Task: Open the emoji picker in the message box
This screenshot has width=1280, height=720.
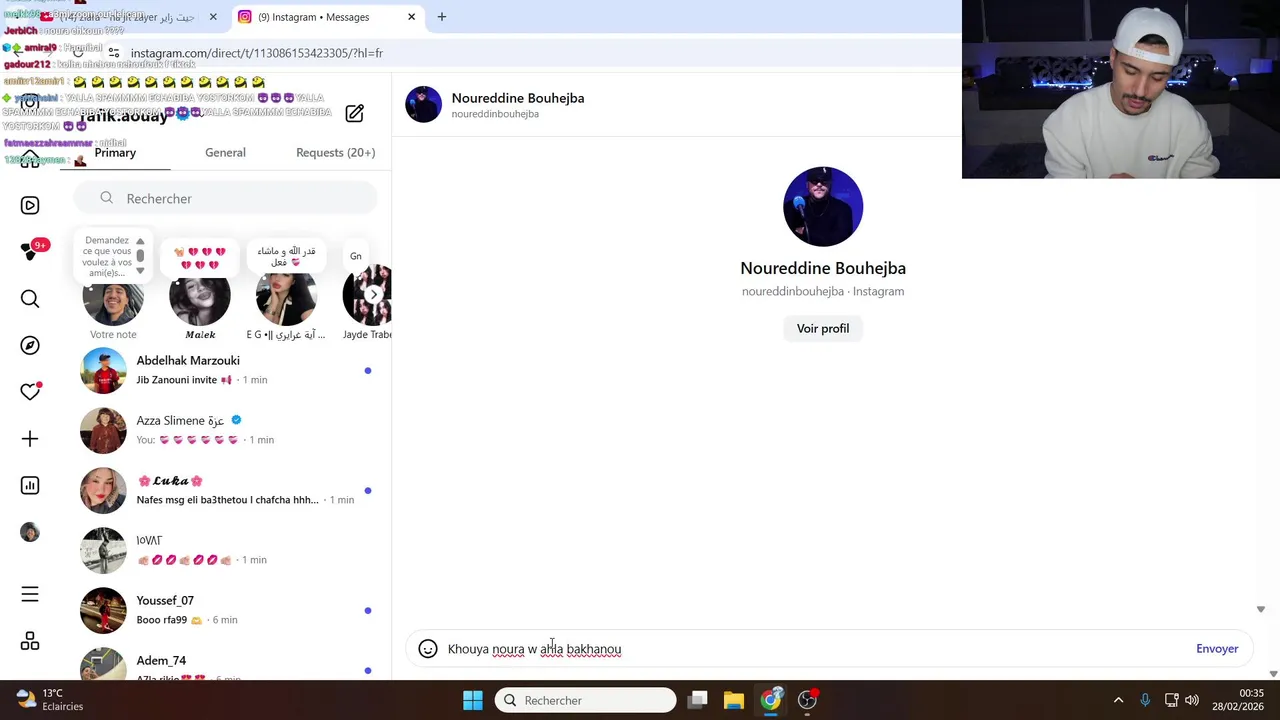Action: pyautogui.click(x=428, y=649)
